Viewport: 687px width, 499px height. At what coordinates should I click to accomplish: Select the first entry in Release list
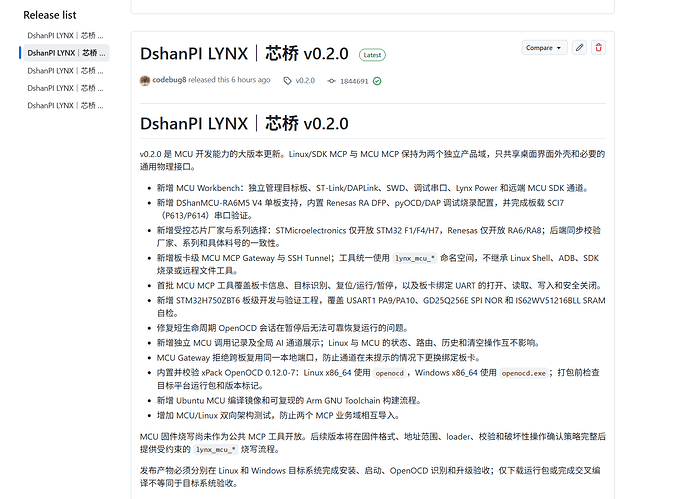point(66,35)
